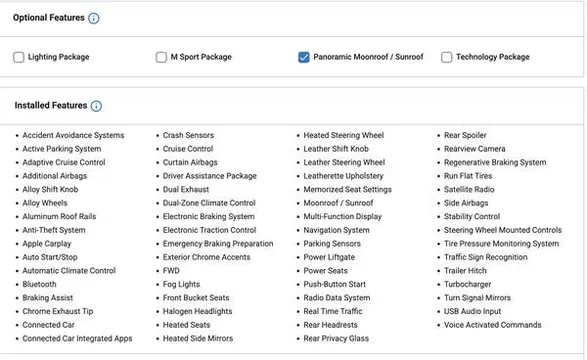Check the M Sport Package option
The width and height of the screenshot is (587, 360).
161,57
